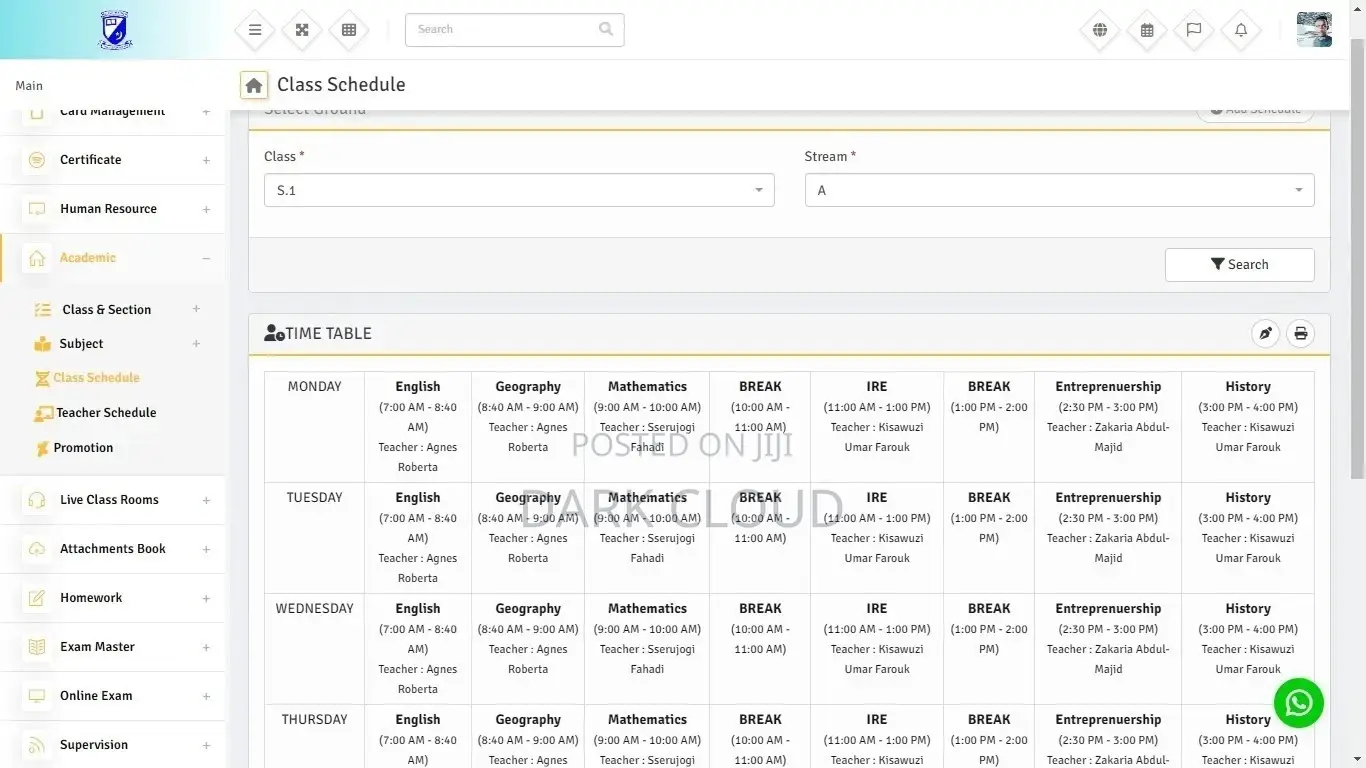The height and width of the screenshot is (768, 1366).
Task: Open the grid apps icon
Action: 349,30
